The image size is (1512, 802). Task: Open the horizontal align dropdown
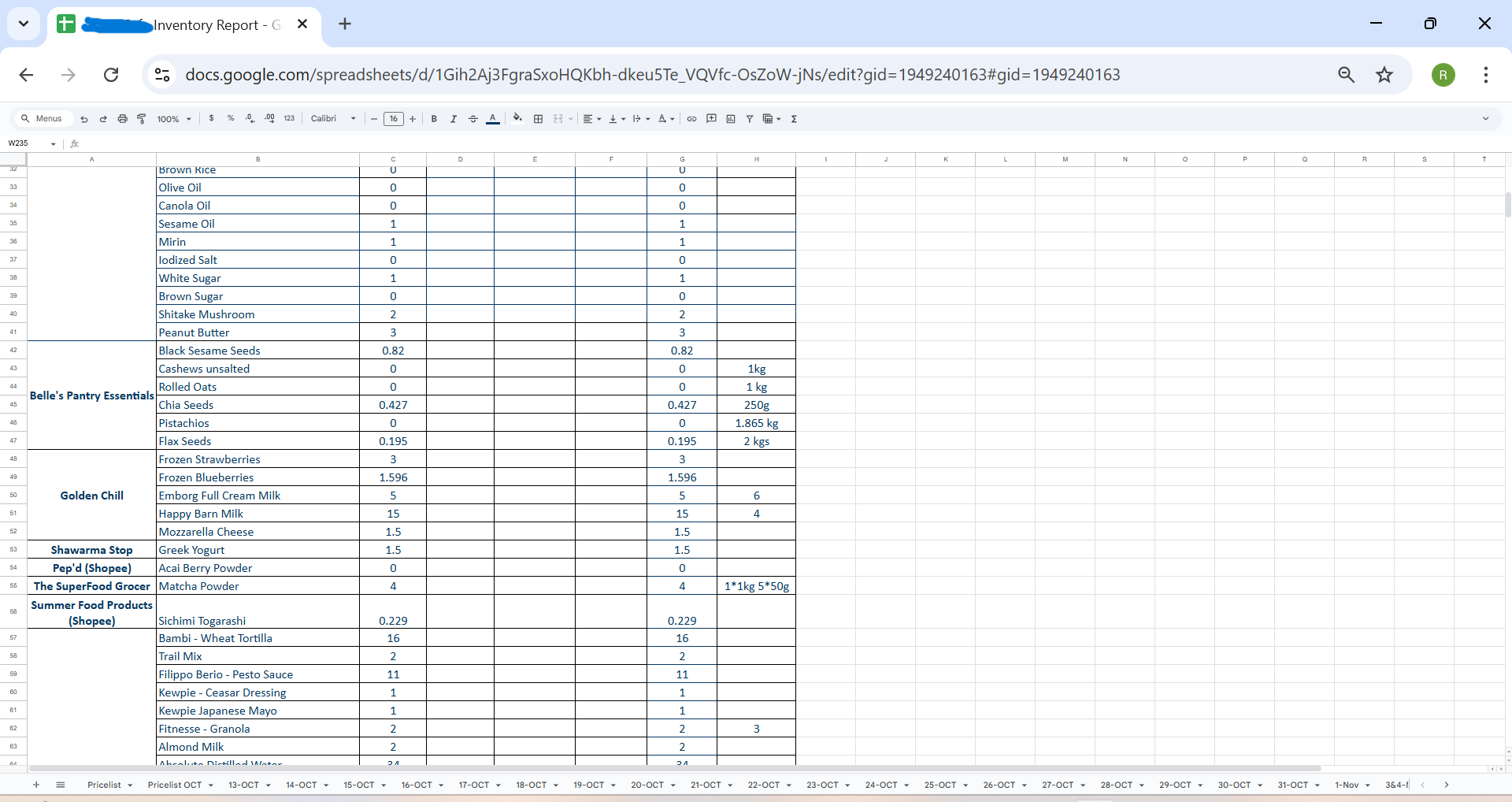coord(592,119)
